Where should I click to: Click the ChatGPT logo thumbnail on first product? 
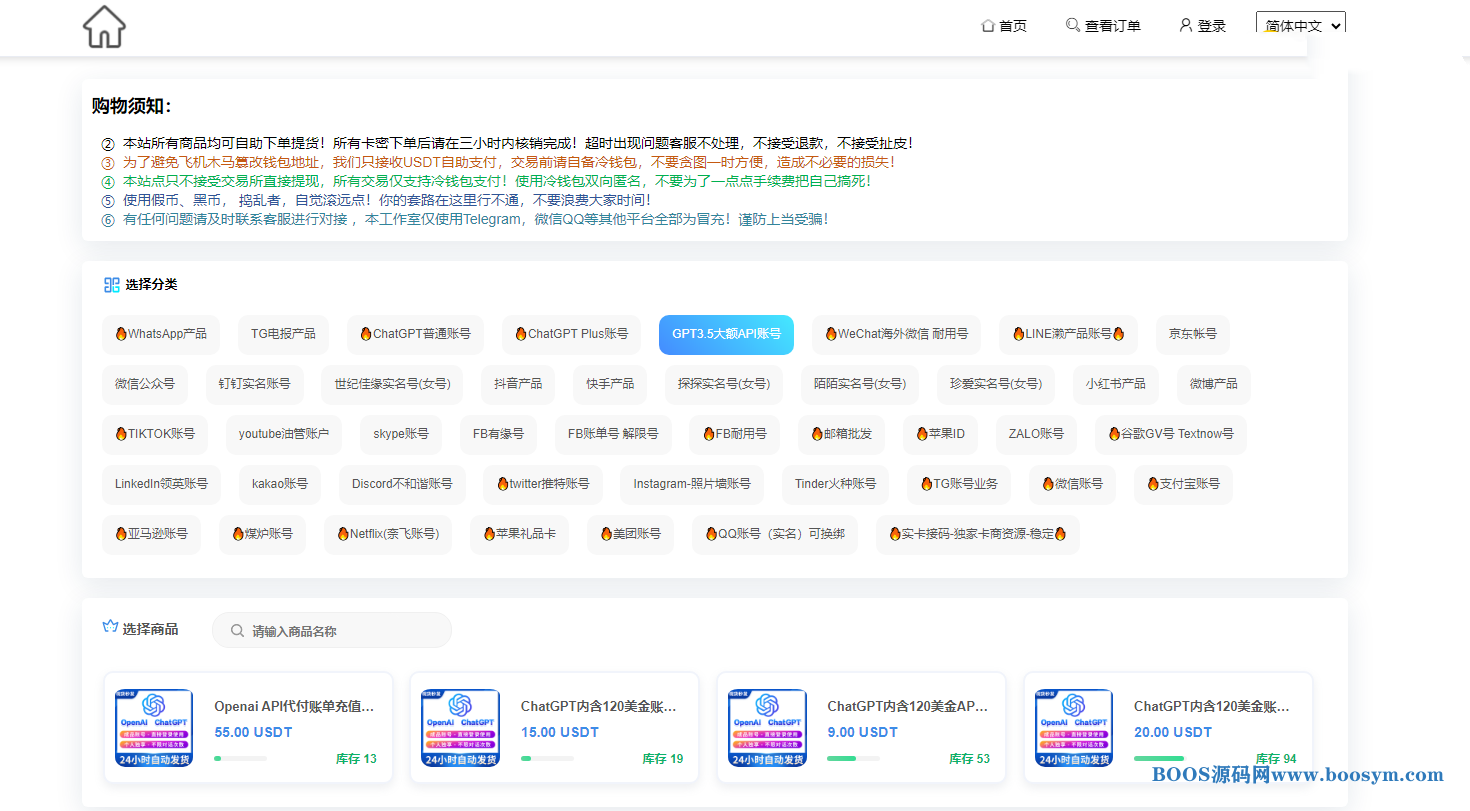tap(152, 727)
